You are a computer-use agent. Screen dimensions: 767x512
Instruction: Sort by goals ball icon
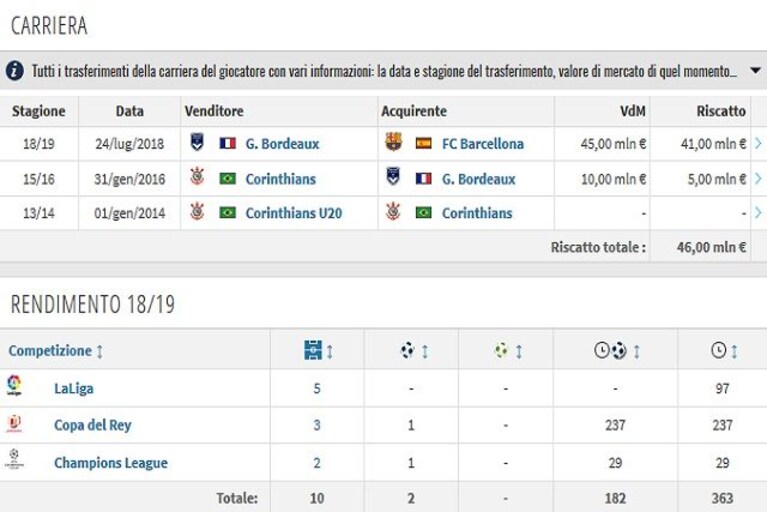pyautogui.click(x=407, y=350)
